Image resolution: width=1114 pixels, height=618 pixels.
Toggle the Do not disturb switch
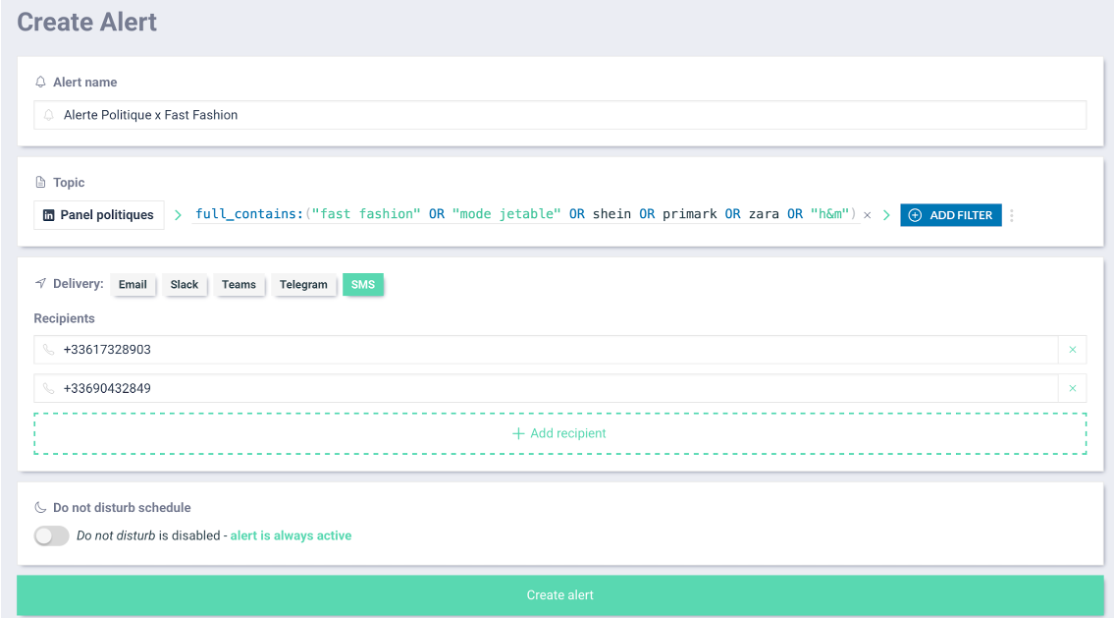click(51, 536)
